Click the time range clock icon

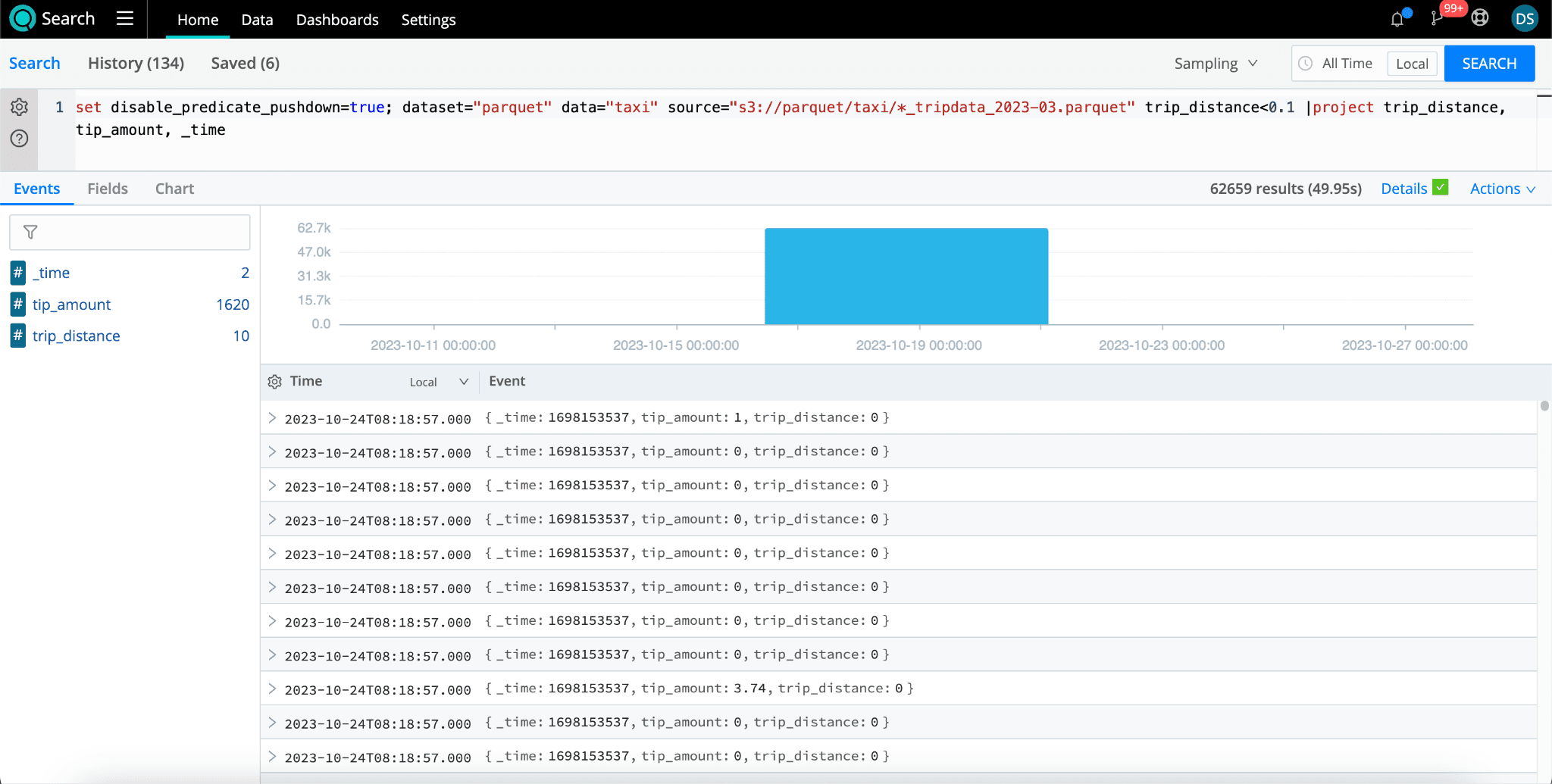point(1306,64)
